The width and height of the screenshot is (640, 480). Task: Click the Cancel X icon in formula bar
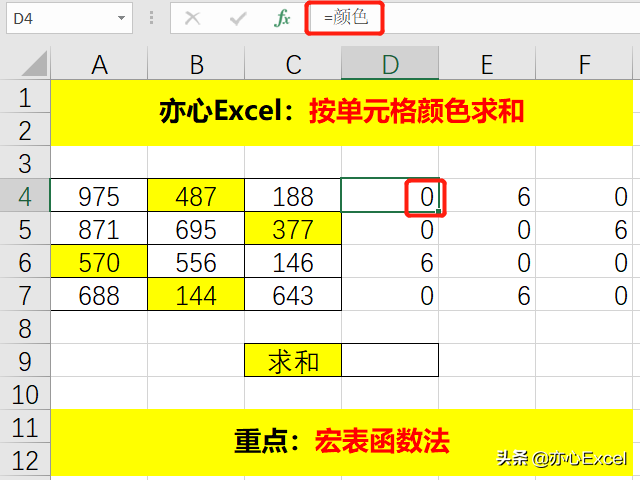pos(192,18)
